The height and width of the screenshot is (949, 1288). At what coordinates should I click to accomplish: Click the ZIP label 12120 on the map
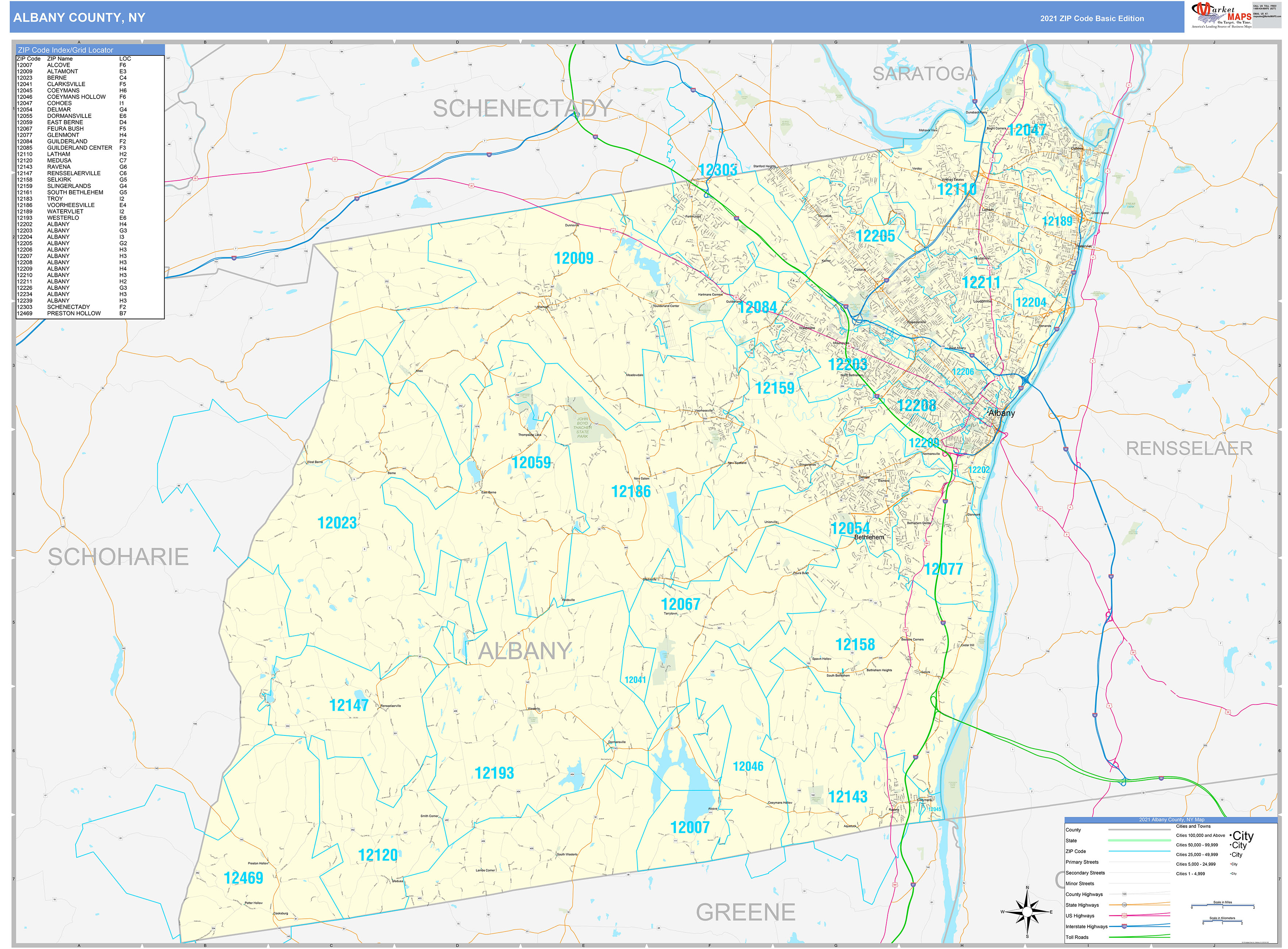377,855
